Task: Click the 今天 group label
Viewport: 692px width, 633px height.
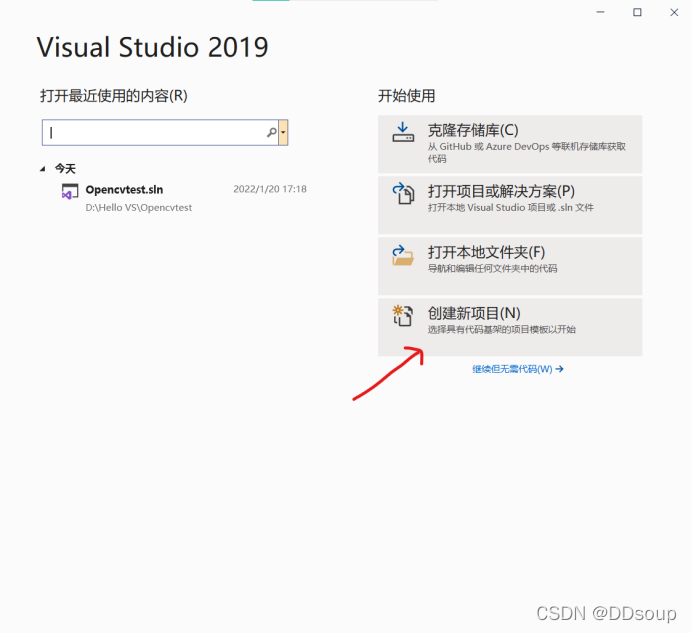Action: click(65, 169)
